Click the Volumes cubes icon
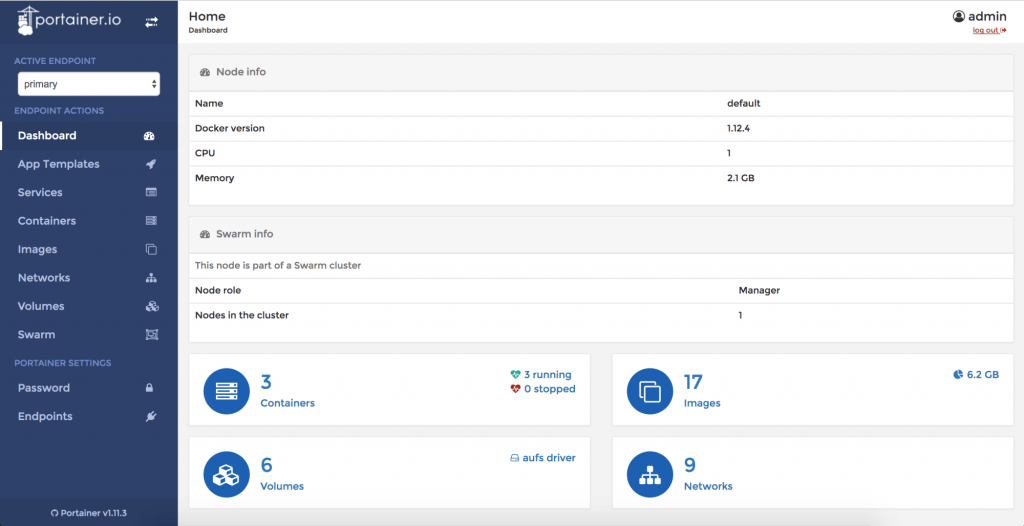 [151, 307]
